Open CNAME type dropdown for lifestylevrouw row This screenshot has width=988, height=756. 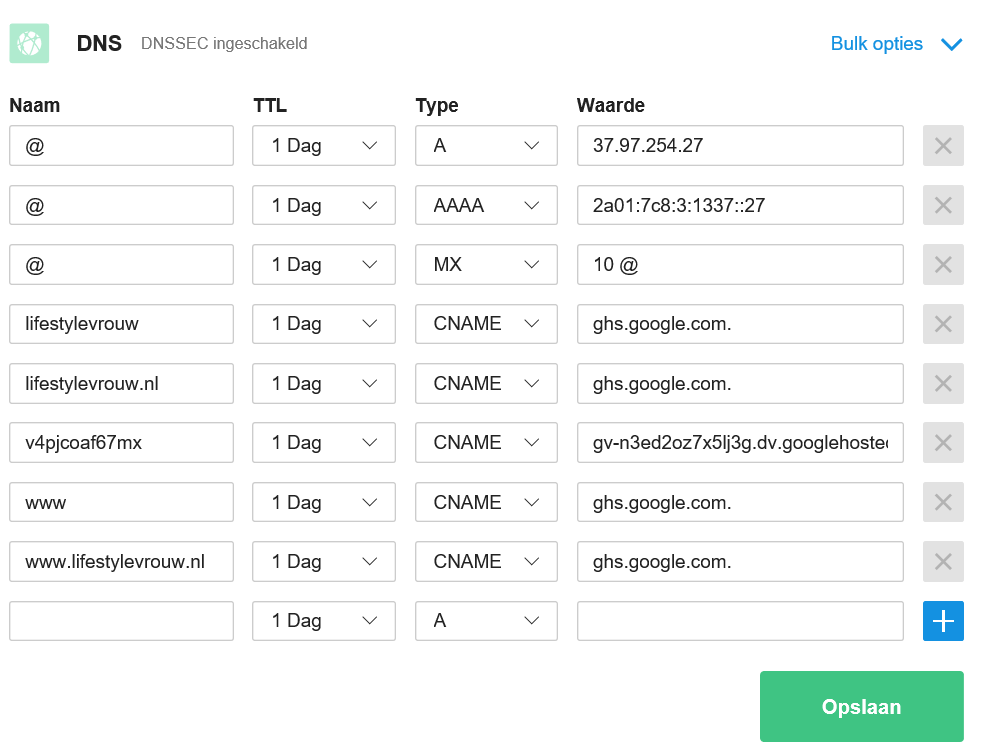click(486, 324)
